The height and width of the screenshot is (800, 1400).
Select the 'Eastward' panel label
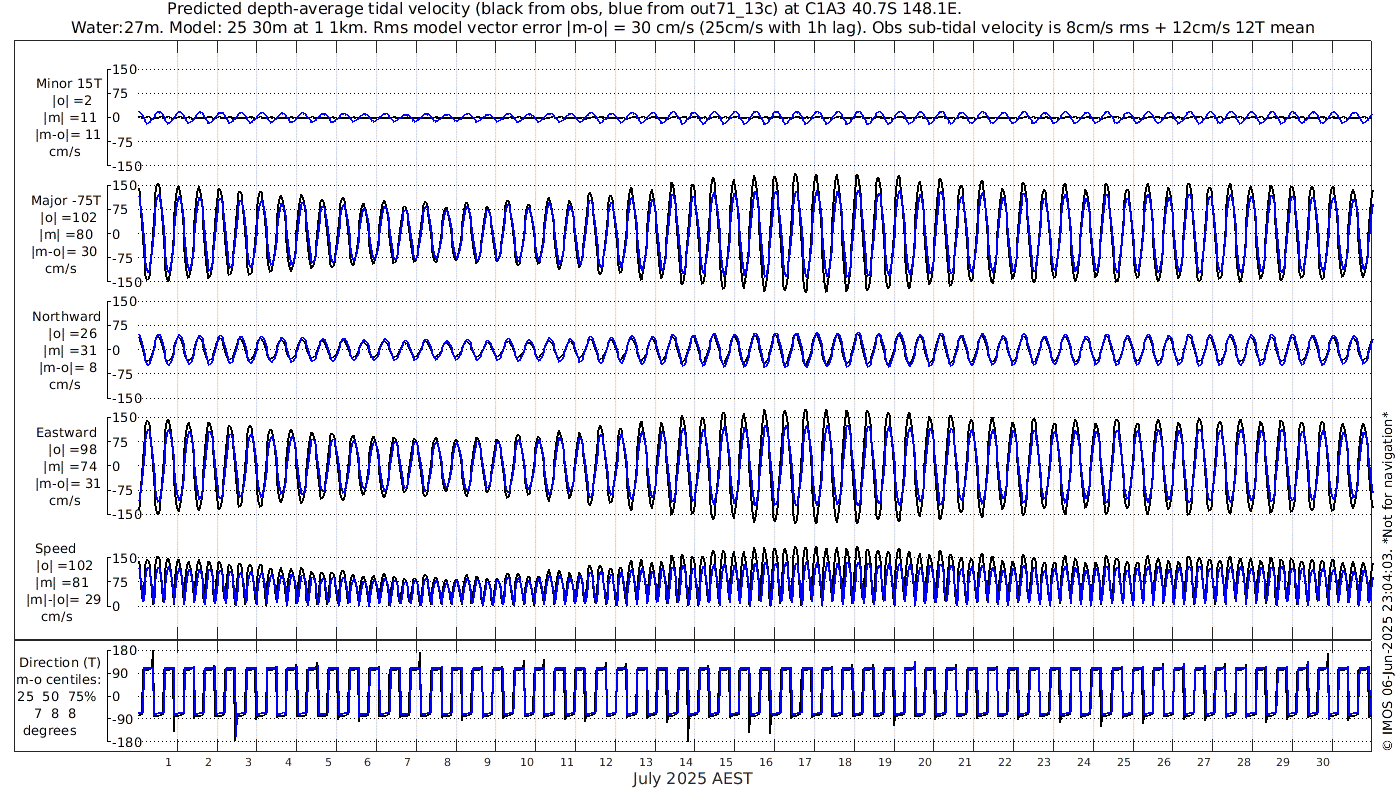pyautogui.click(x=67, y=433)
